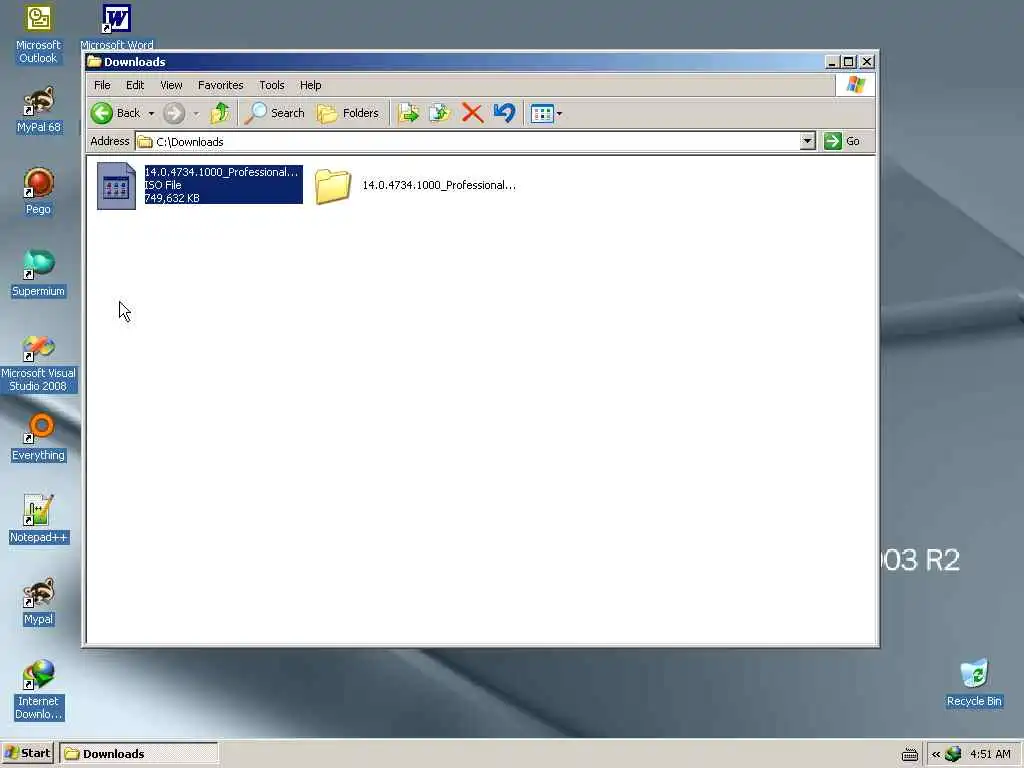1024x768 pixels.
Task: Select Notepad++ desktop shortcut
Action: point(39,519)
